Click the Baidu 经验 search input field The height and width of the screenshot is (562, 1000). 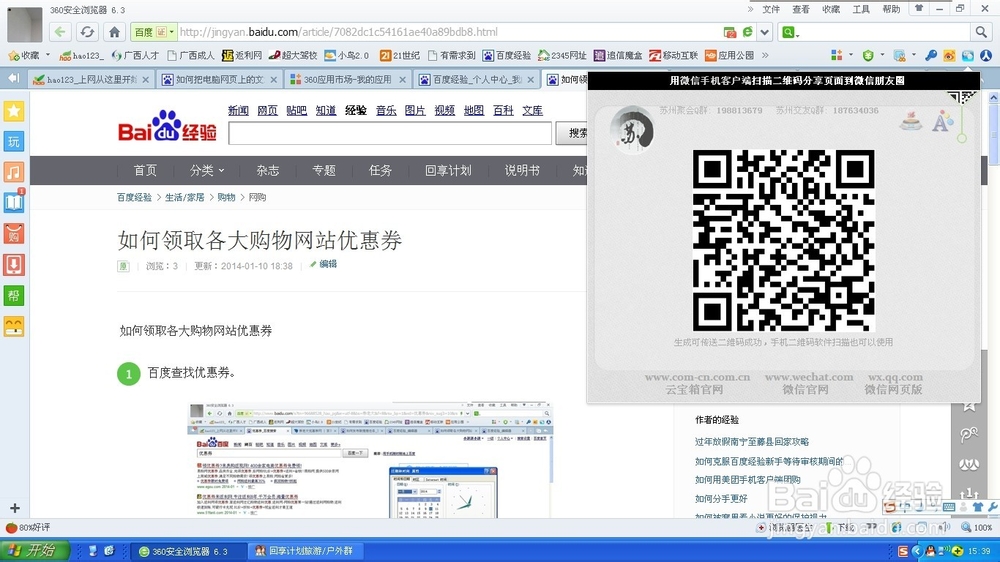click(x=390, y=133)
